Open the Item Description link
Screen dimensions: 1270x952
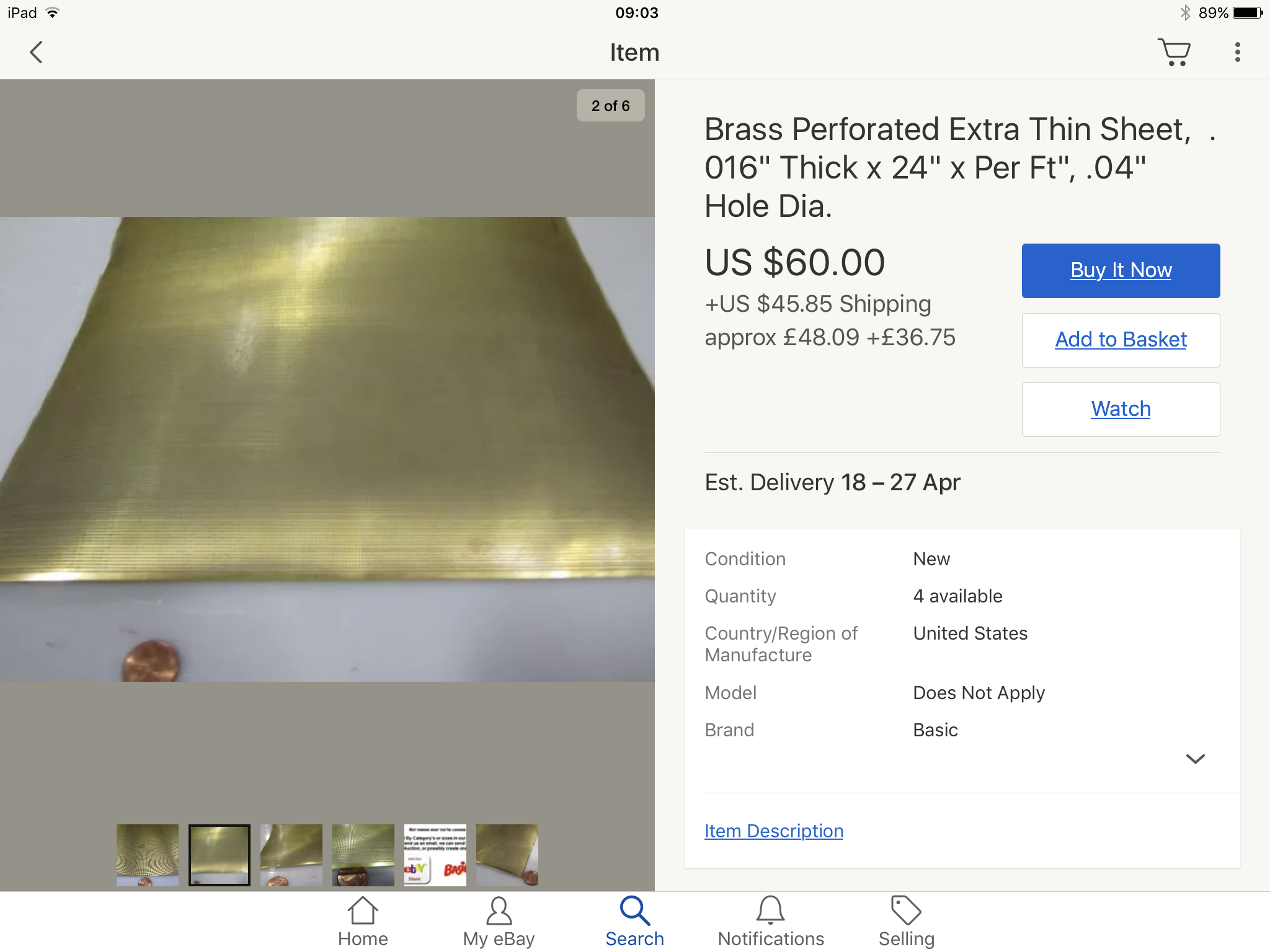point(773,831)
